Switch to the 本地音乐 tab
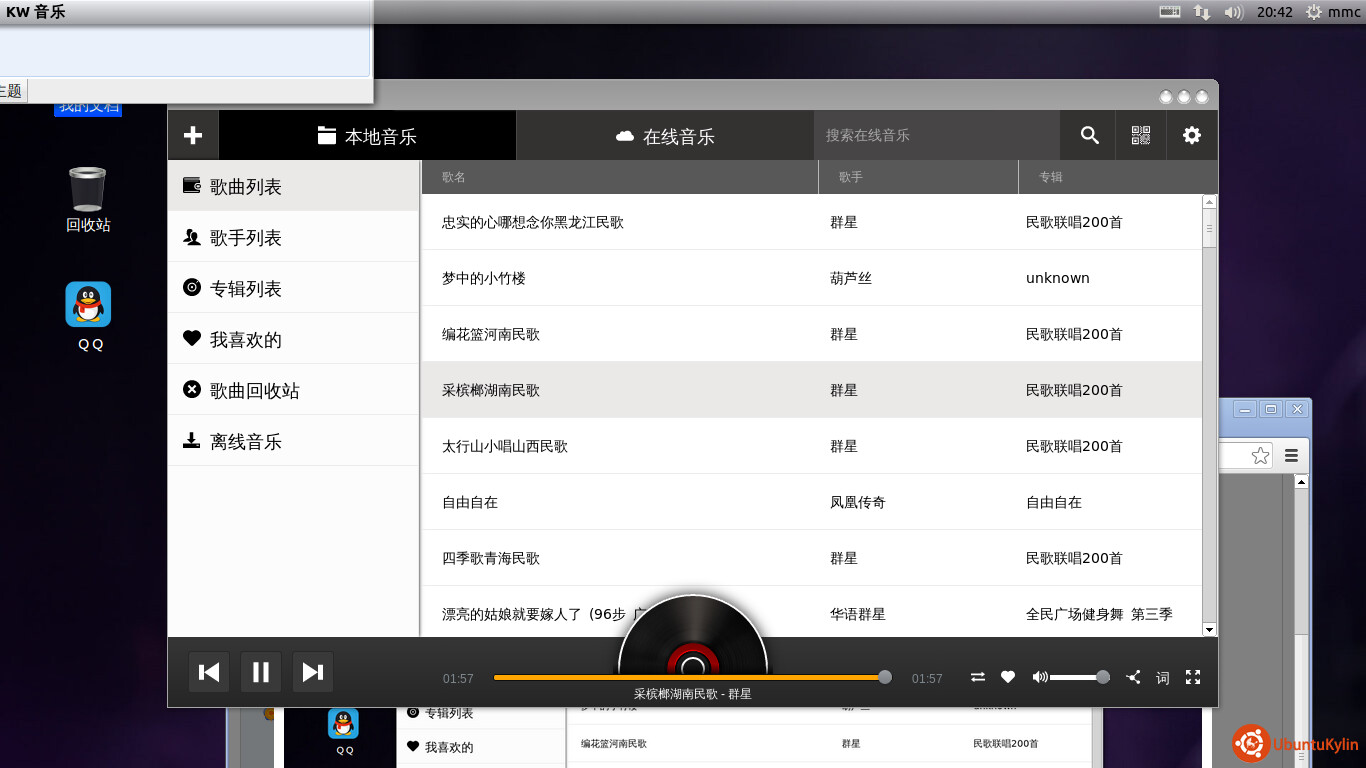The image size is (1366, 768). (367, 136)
